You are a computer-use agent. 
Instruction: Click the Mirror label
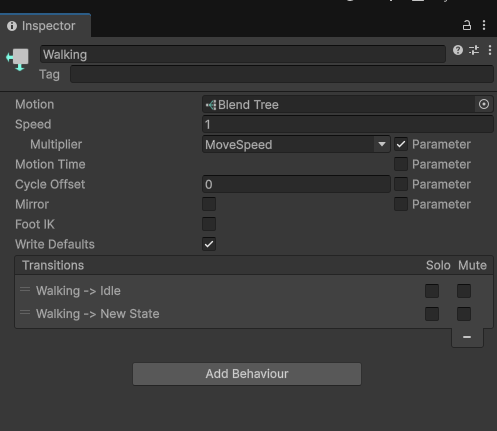click(32, 204)
